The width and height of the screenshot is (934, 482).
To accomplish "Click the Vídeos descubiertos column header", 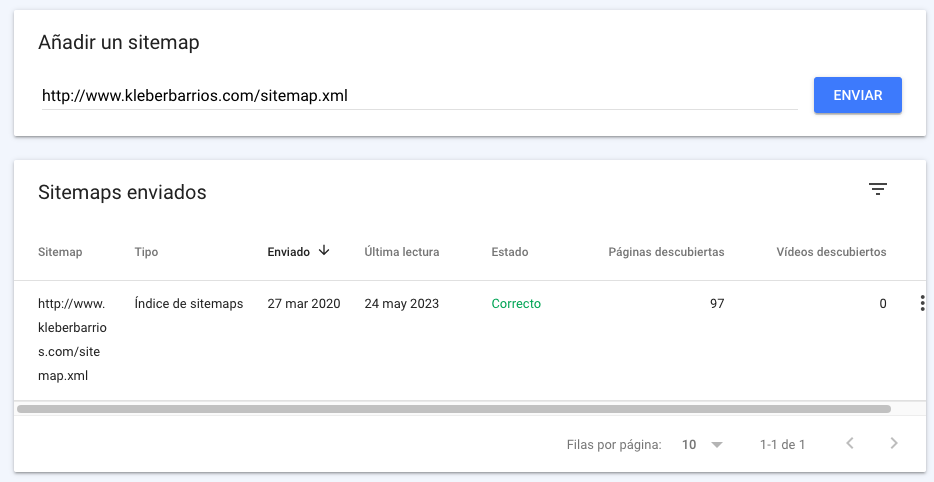I will [831, 252].
